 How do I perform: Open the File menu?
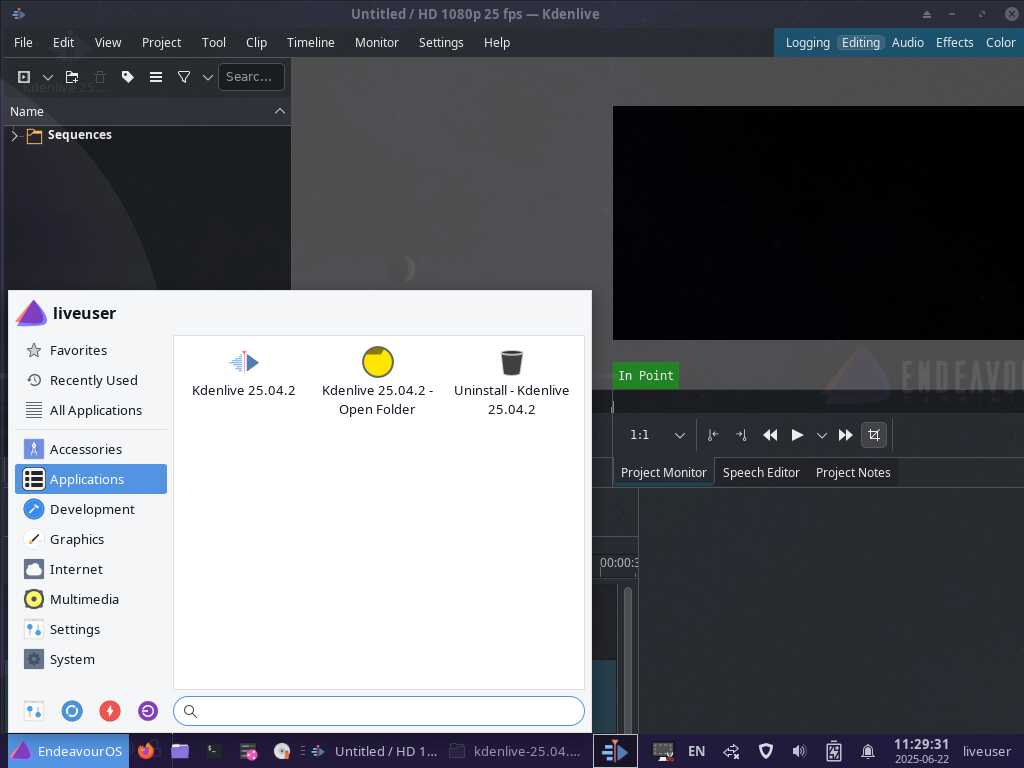23,42
